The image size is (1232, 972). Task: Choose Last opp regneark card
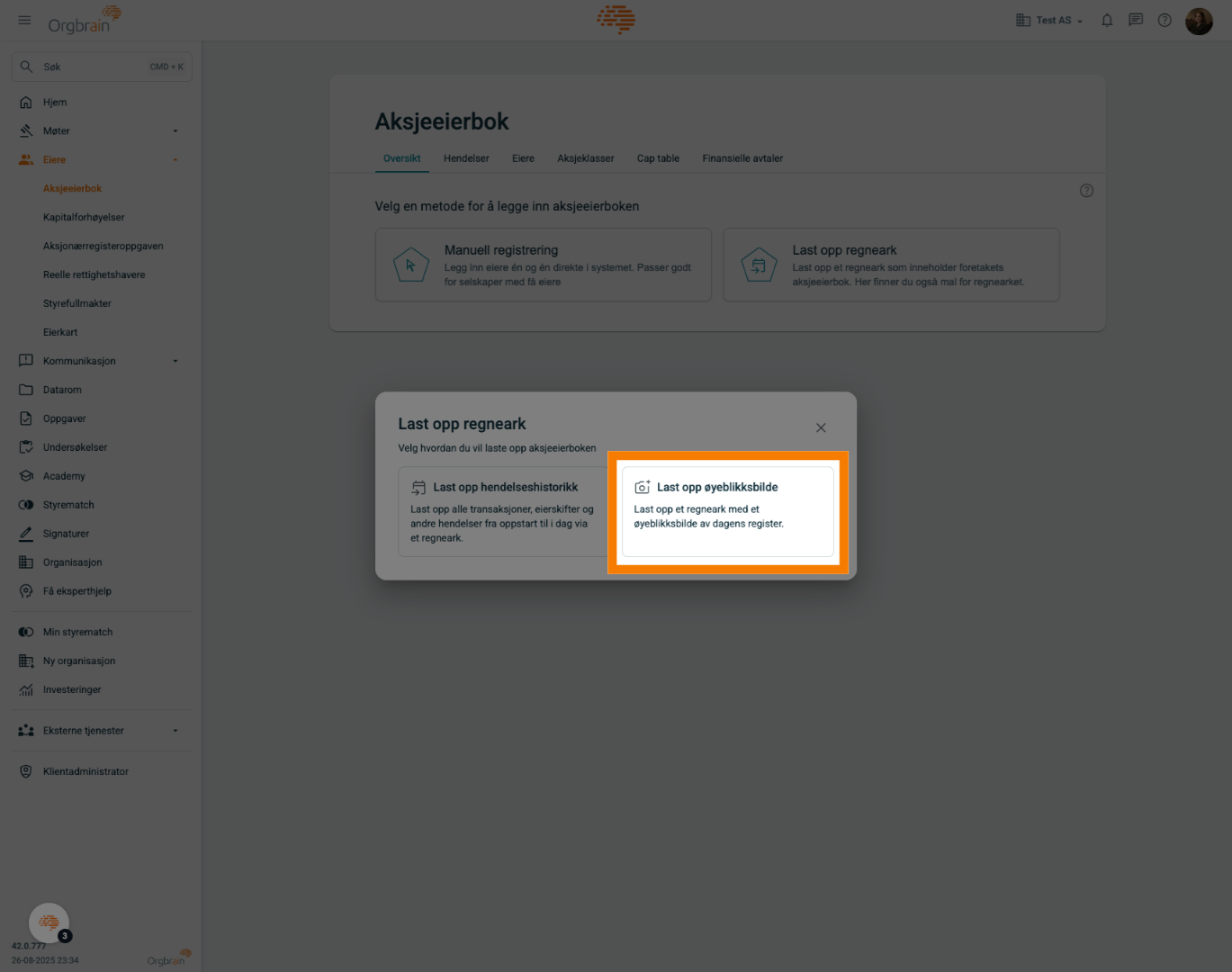891,265
